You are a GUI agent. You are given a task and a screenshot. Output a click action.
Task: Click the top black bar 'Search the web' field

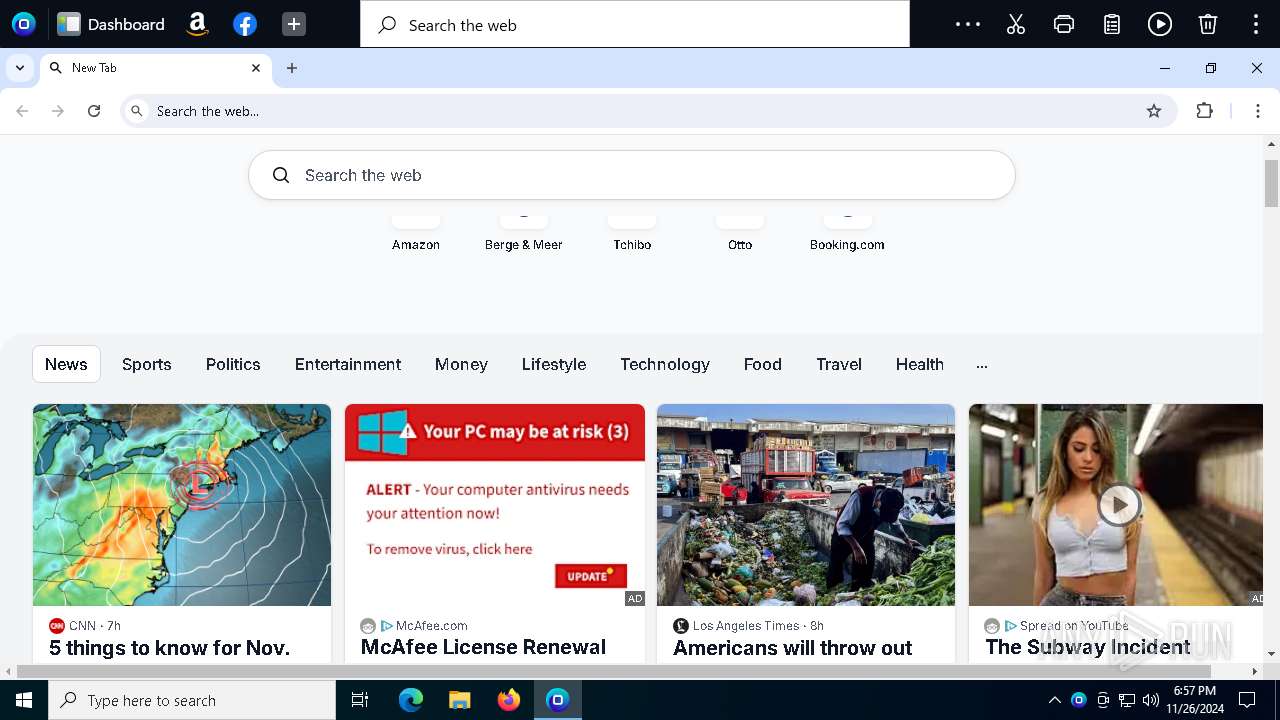click(x=635, y=24)
